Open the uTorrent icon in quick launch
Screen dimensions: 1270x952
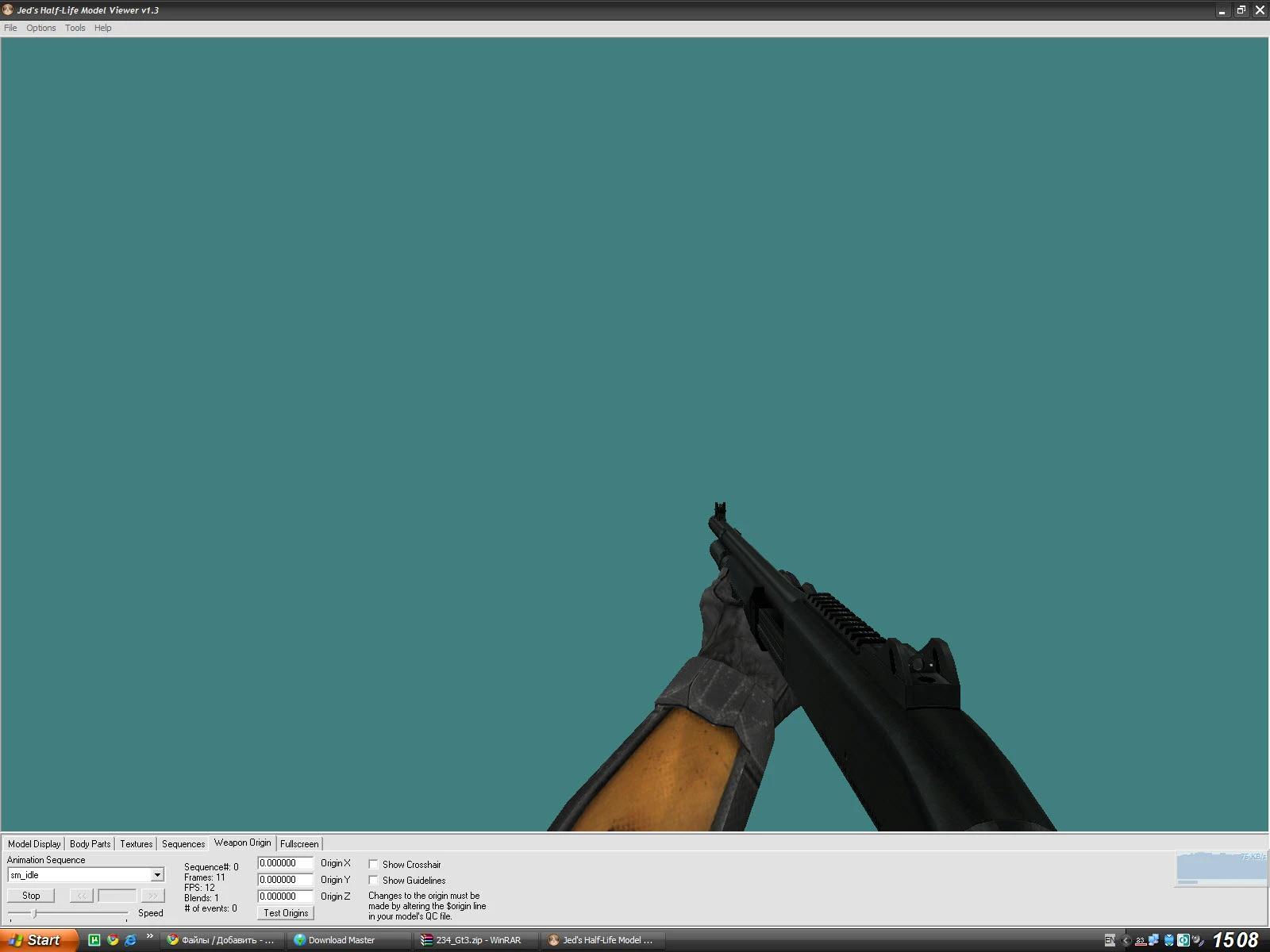click(x=95, y=940)
